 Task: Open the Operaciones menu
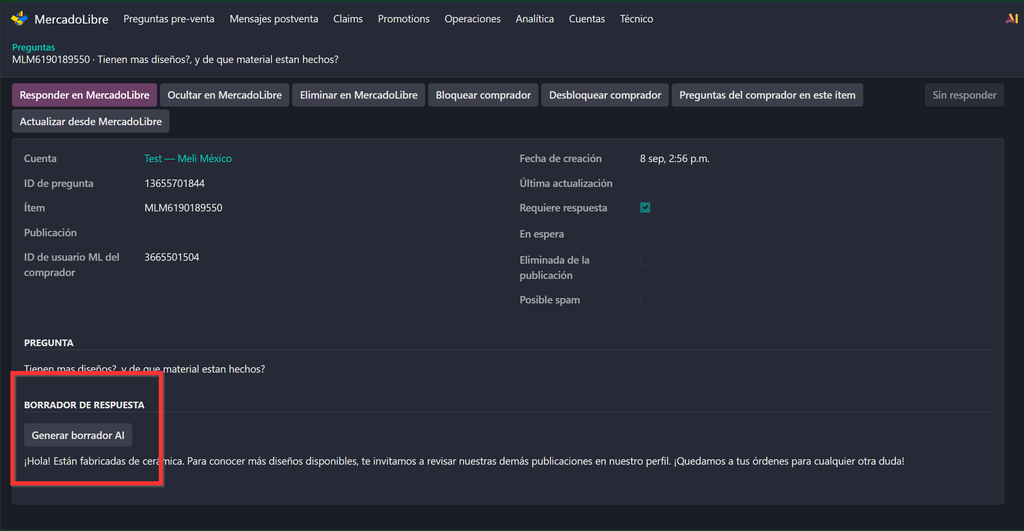tap(472, 19)
